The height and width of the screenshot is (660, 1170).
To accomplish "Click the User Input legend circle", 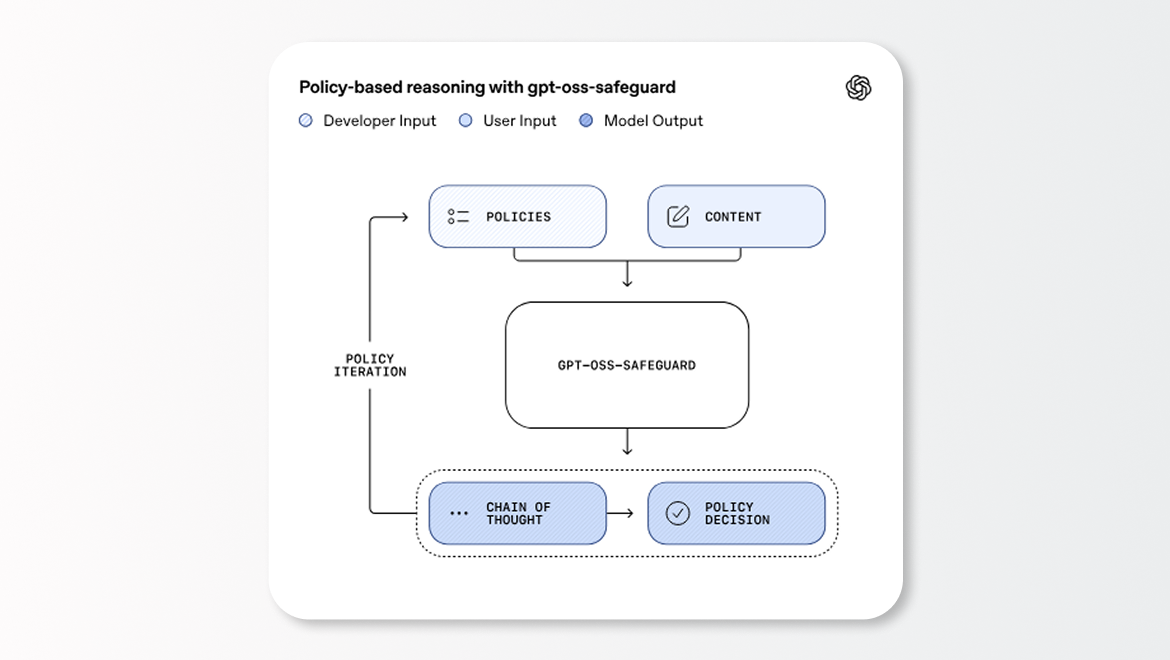I will (x=465, y=121).
